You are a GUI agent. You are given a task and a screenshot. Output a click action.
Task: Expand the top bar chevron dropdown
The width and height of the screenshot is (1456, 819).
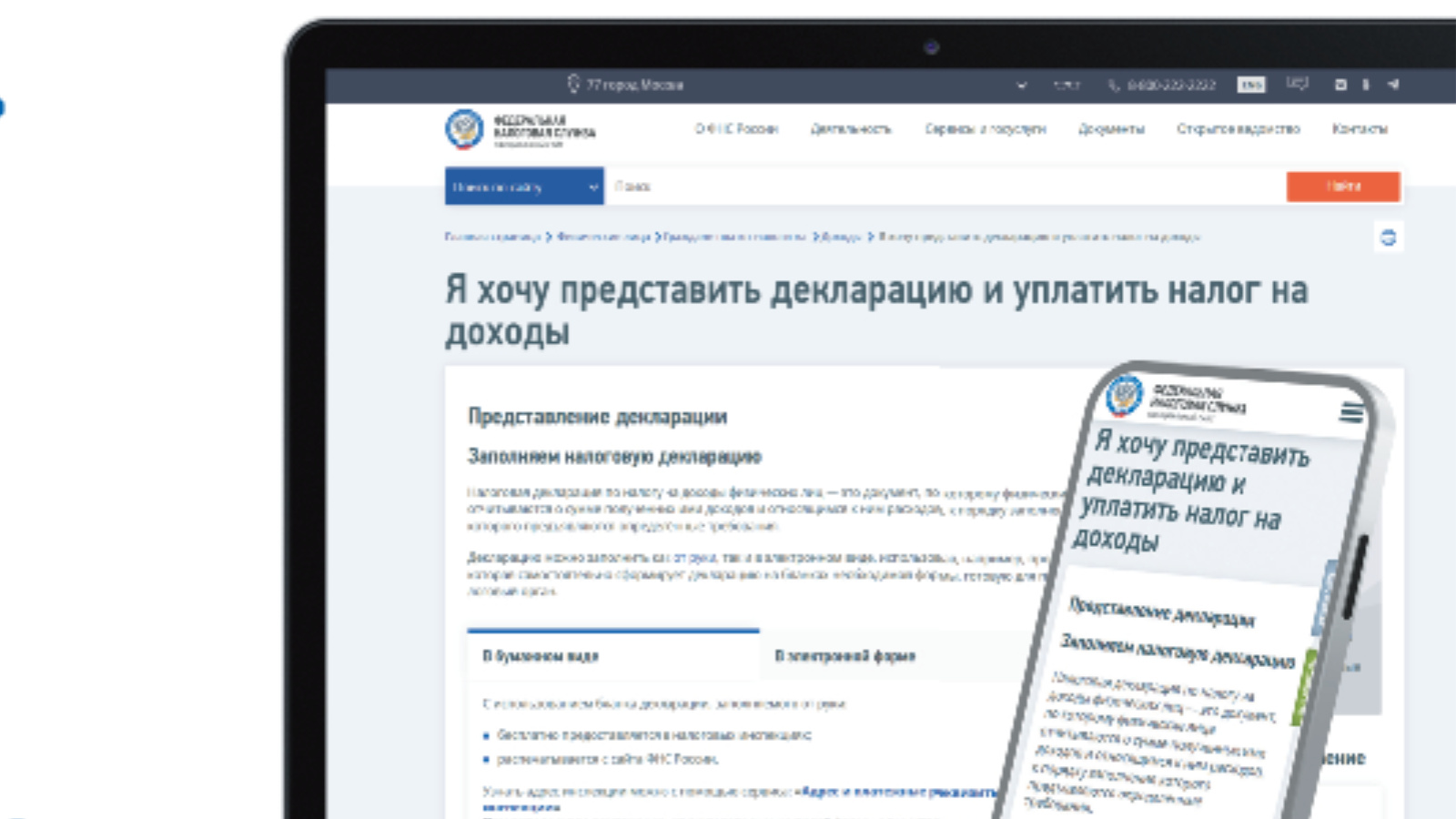coord(1022,85)
